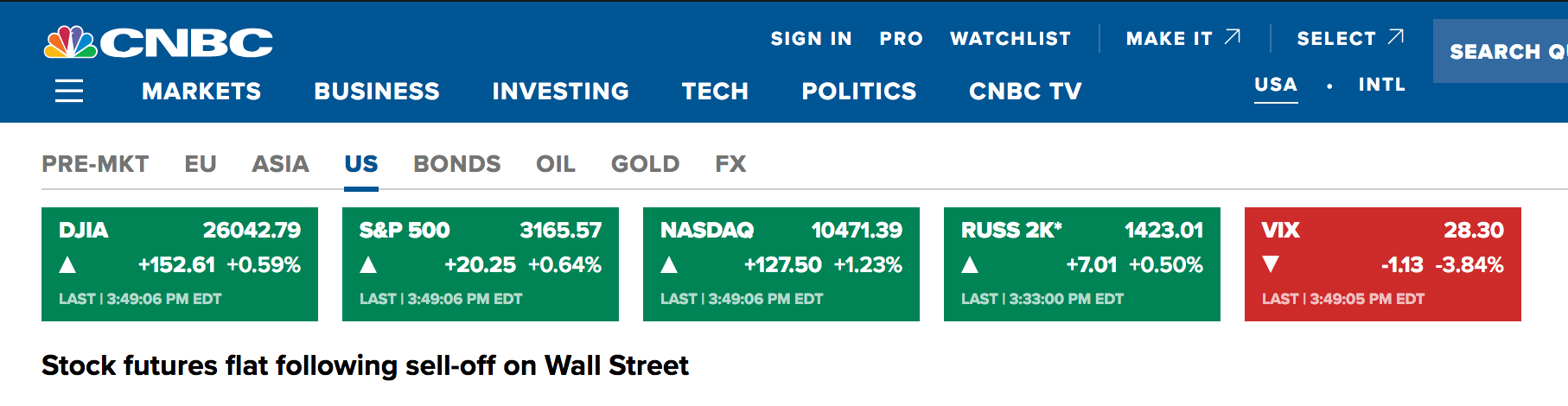This screenshot has height=406, width=1568.
Task: Open the hamburger navigation menu
Action: 69,91
